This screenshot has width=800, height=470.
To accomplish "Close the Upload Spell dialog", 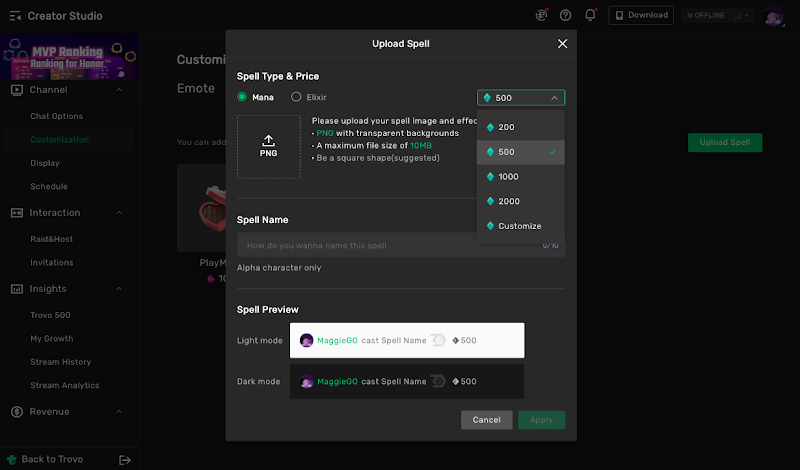I will (x=562, y=44).
